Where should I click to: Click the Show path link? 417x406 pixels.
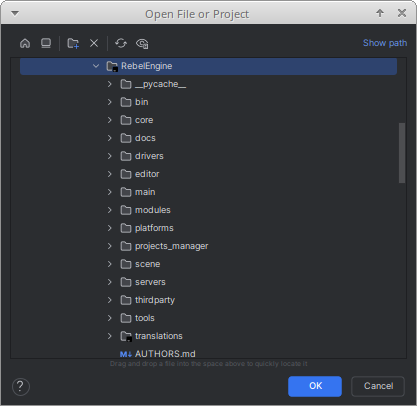[385, 43]
